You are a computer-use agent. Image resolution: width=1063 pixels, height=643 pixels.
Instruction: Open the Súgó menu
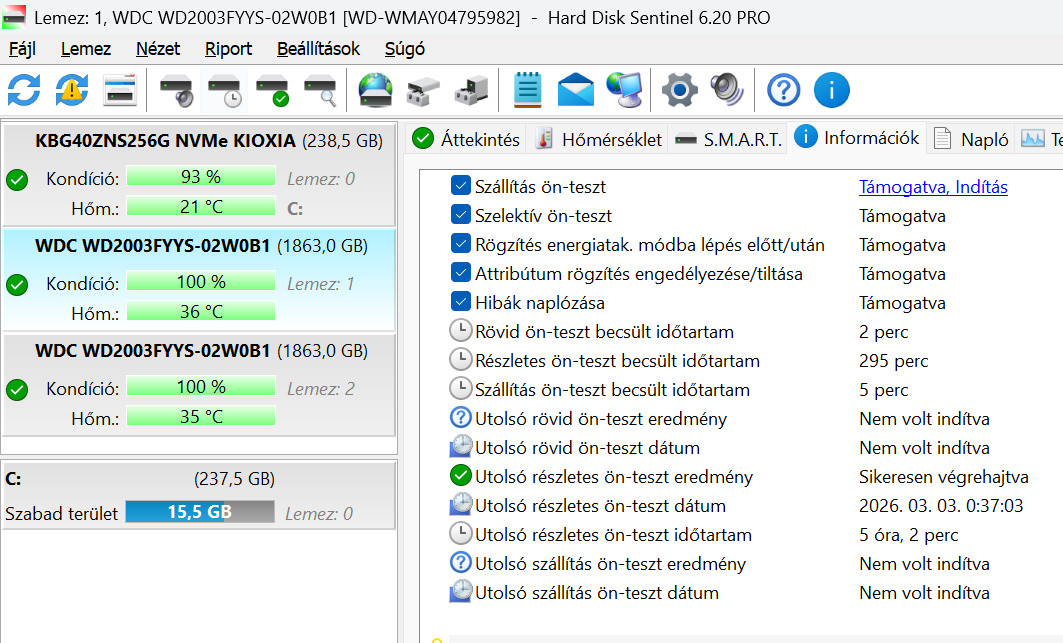(405, 49)
